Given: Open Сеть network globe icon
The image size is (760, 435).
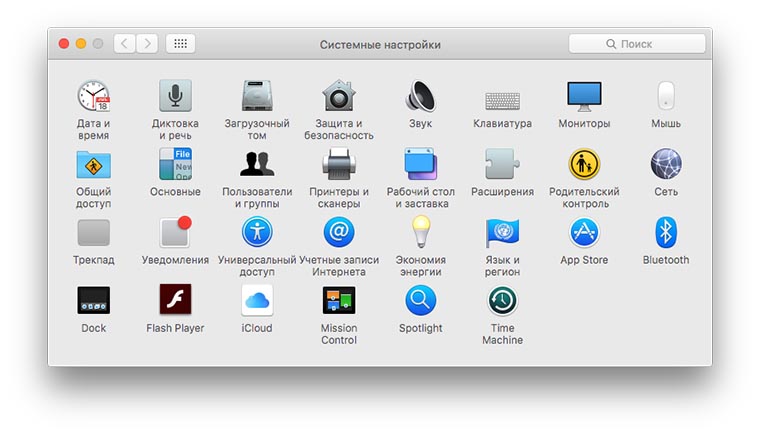Looking at the screenshot, I should click(x=665, y=164).
